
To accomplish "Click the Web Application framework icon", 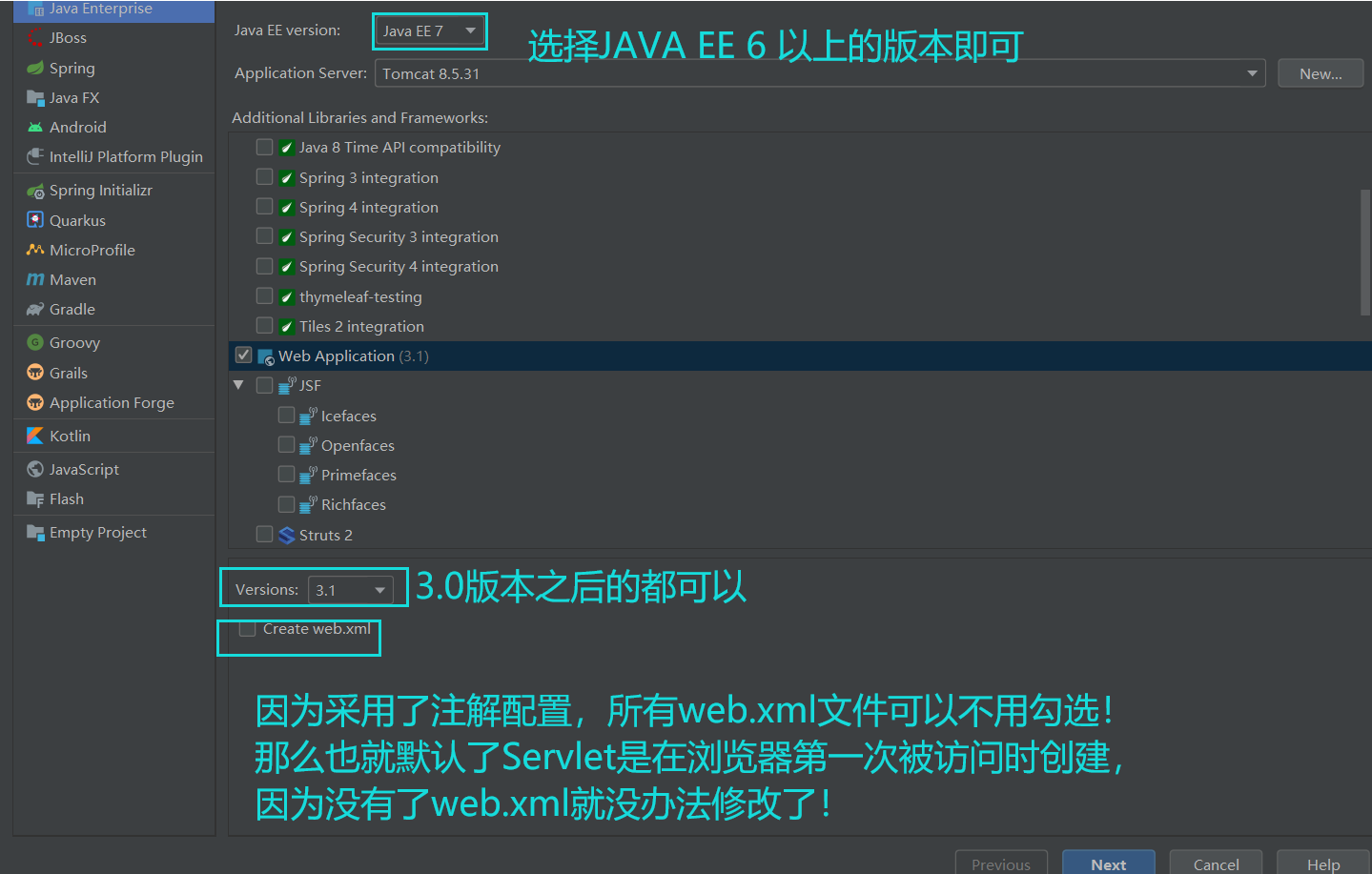I will (x=266, y=356).
